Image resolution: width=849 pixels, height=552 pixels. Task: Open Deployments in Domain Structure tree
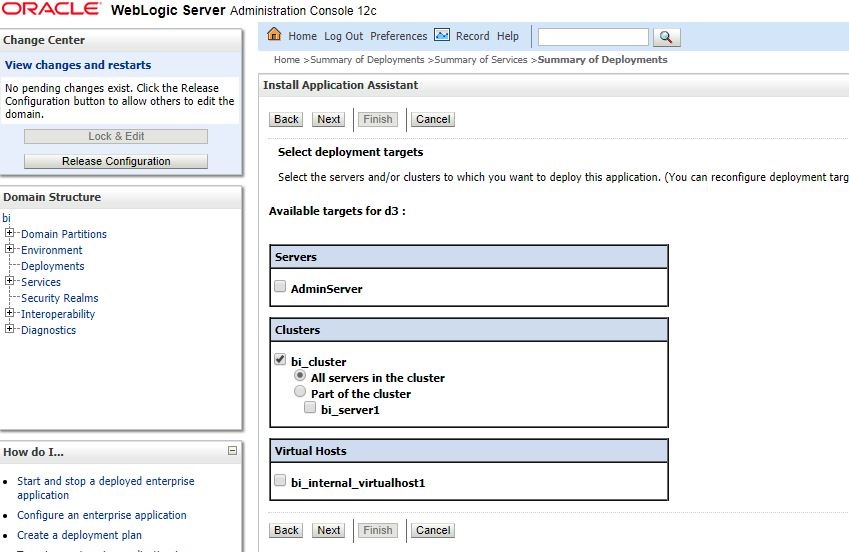click(53, 266)
